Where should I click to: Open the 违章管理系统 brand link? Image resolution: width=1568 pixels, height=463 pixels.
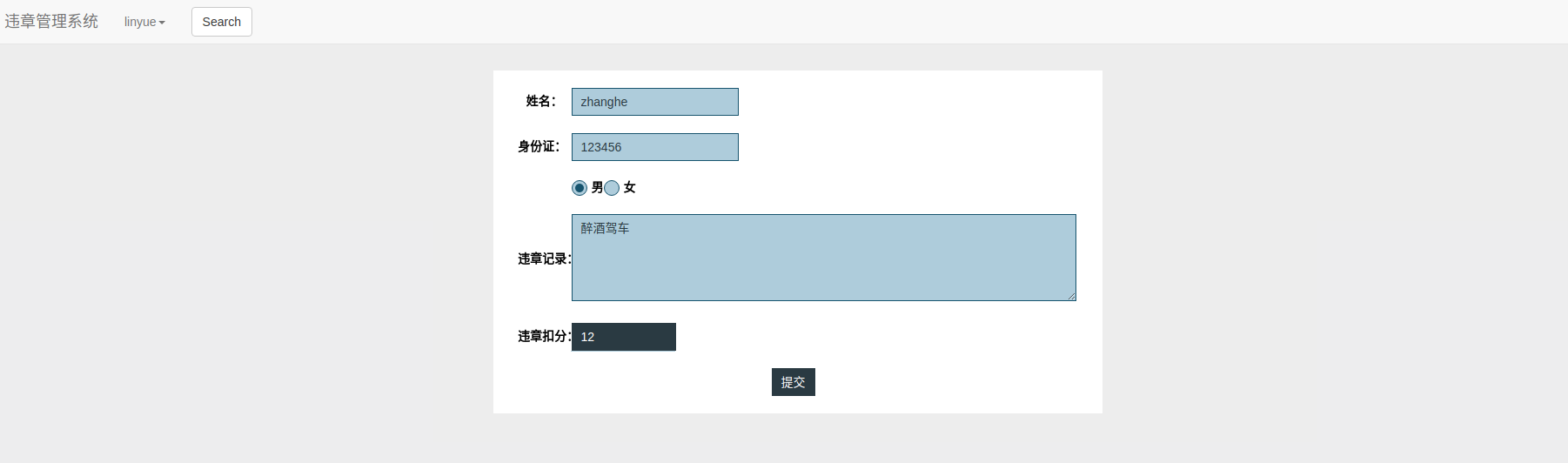(51, 22)
